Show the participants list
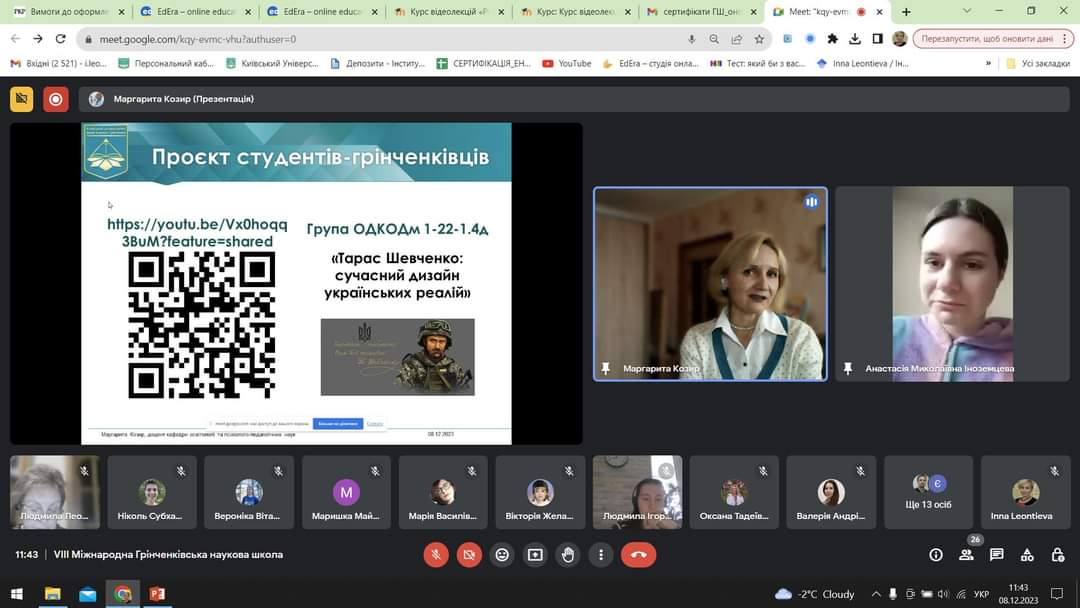This screenshot has height=608, width=1080. click(966, 554)
